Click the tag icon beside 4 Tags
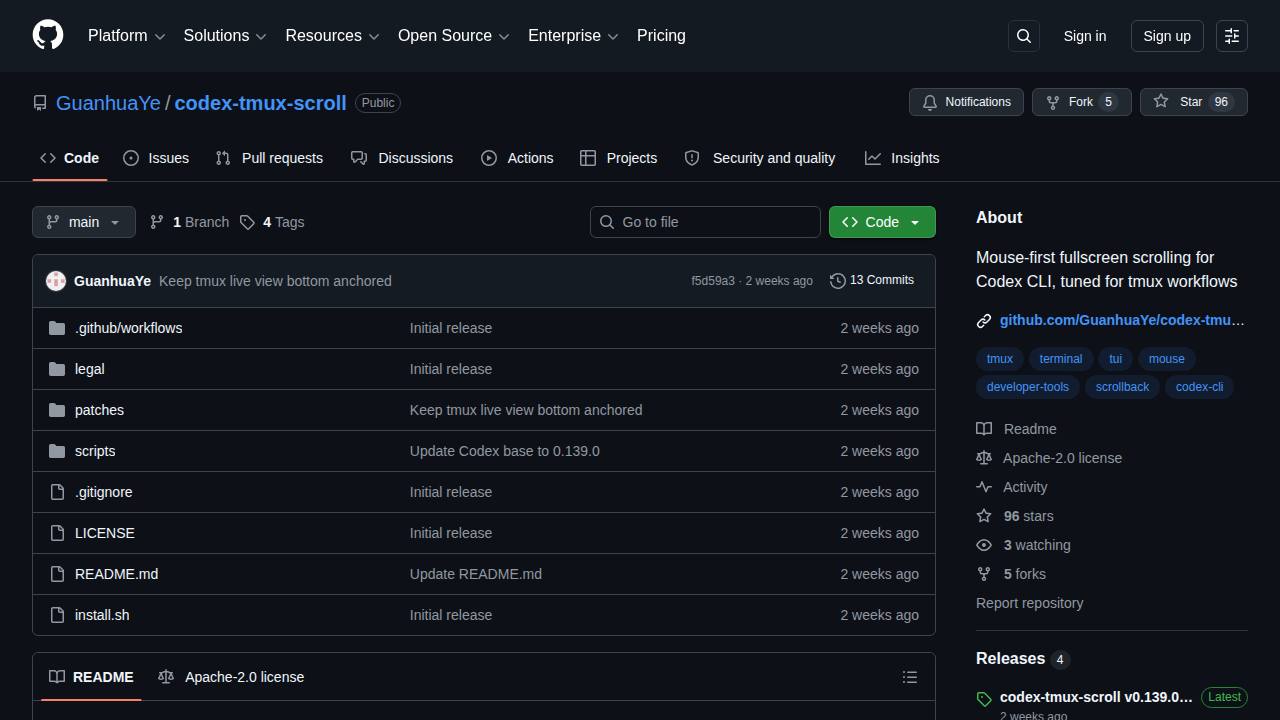The width and height of the screenshot is (1280, 720). 247,222
